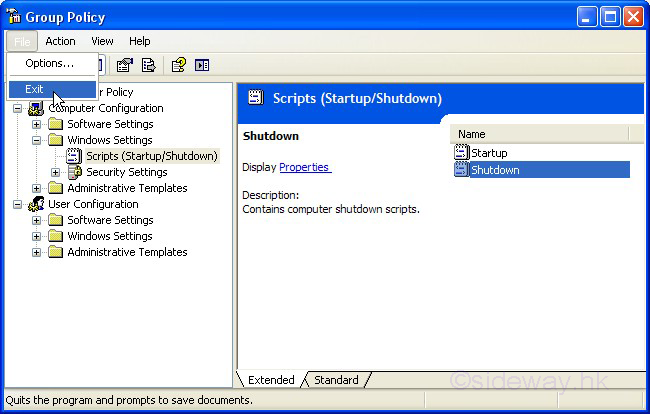
Task: Collapse the Windows Settings node under Computer Configuration
Action: 37,140
